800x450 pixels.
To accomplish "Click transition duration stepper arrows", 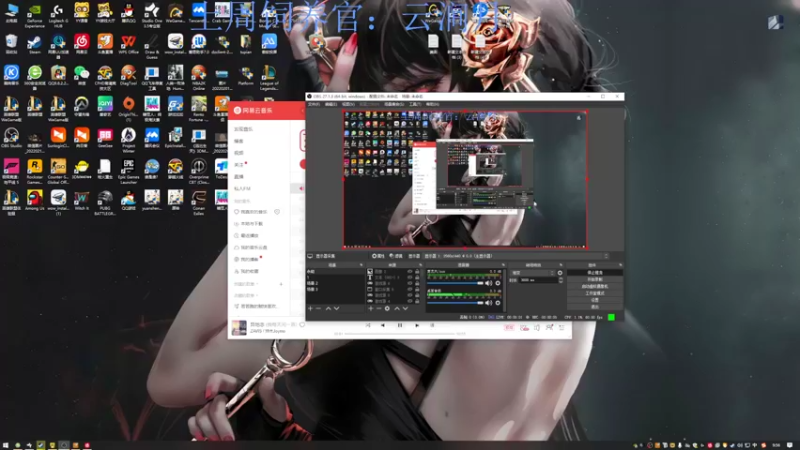I will pyautogui.click(x=561, y=280).
